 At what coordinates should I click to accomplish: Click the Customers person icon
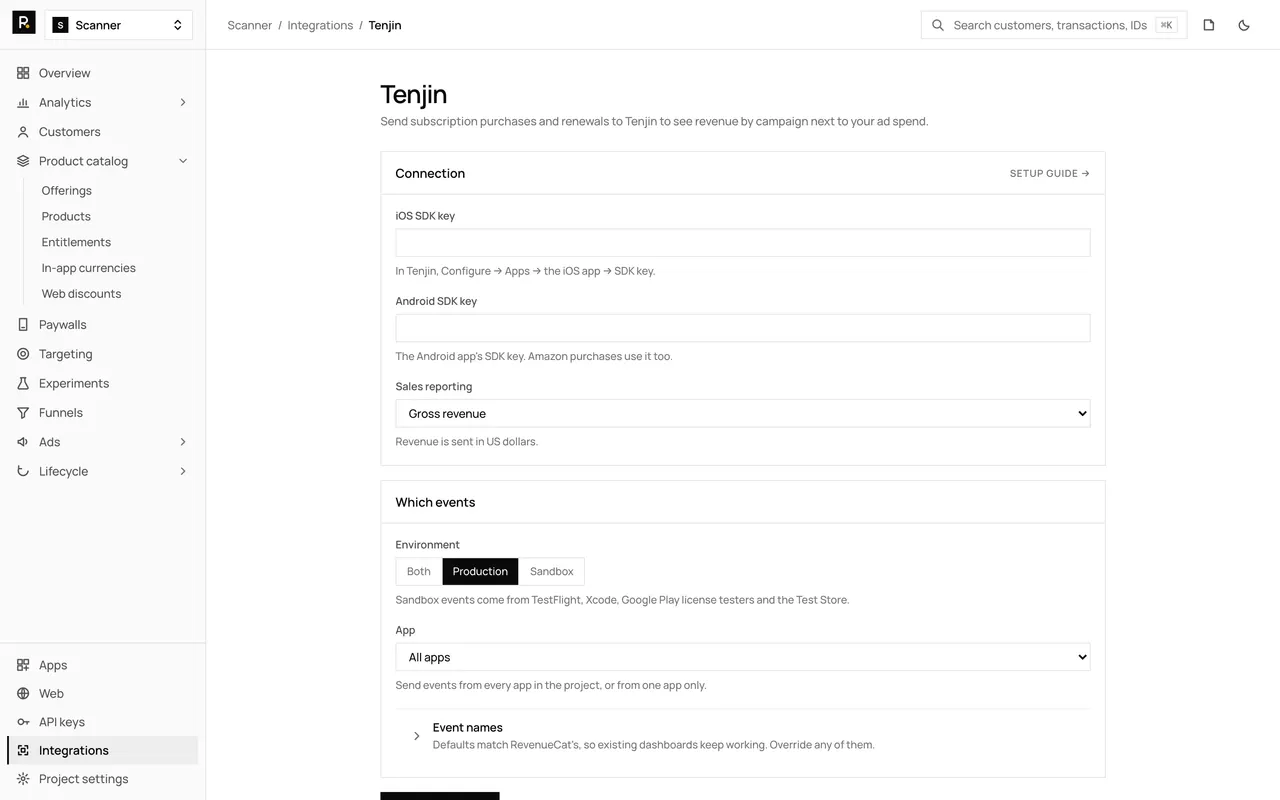point(23,132)
